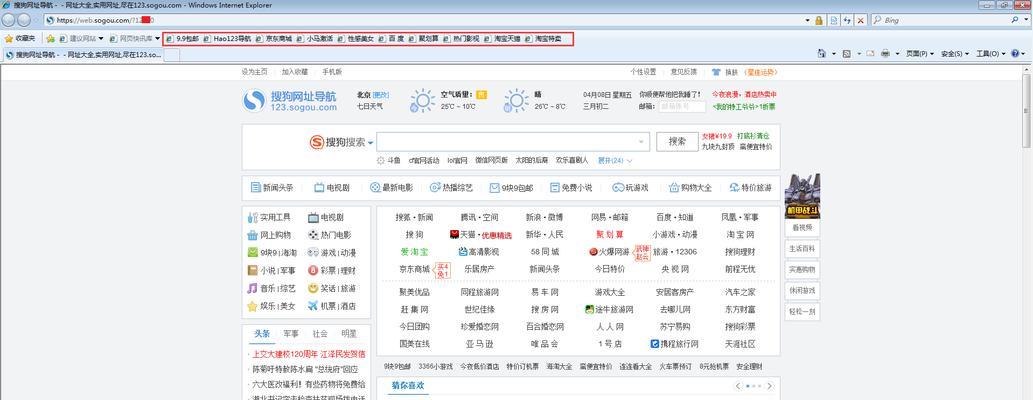
Task: Click the compatibility view icon
Action: [x=834, y=20]
